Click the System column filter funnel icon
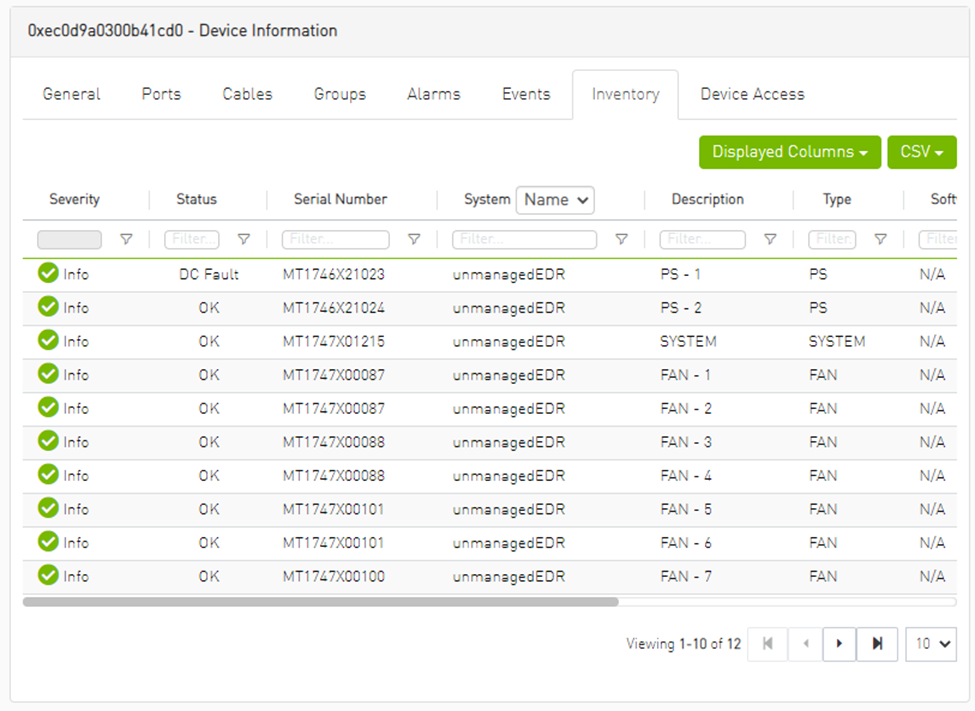This screenshot has height=711, width=975. pos(621,240)
